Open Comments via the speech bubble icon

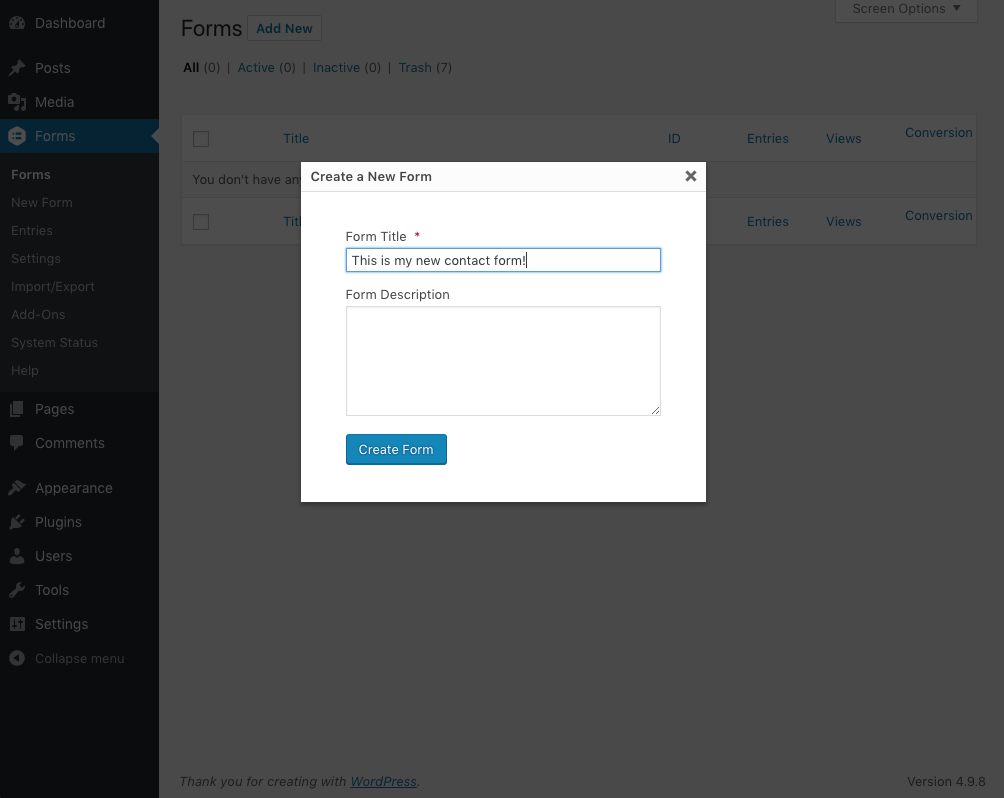[17, 443]
